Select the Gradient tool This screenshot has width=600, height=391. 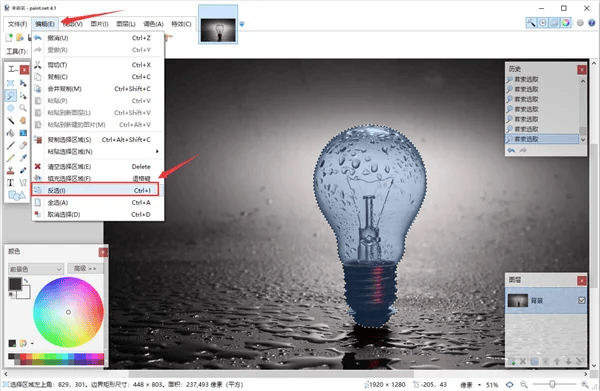[23, 133]
